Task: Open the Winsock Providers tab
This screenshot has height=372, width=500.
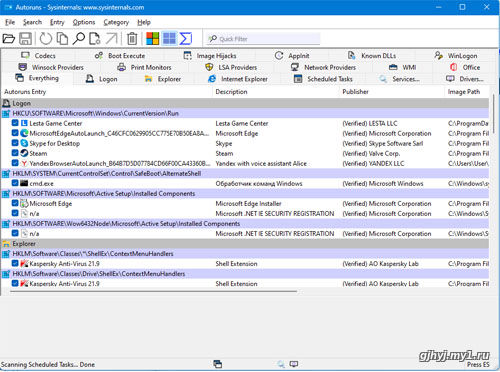Action: [51, 67]
